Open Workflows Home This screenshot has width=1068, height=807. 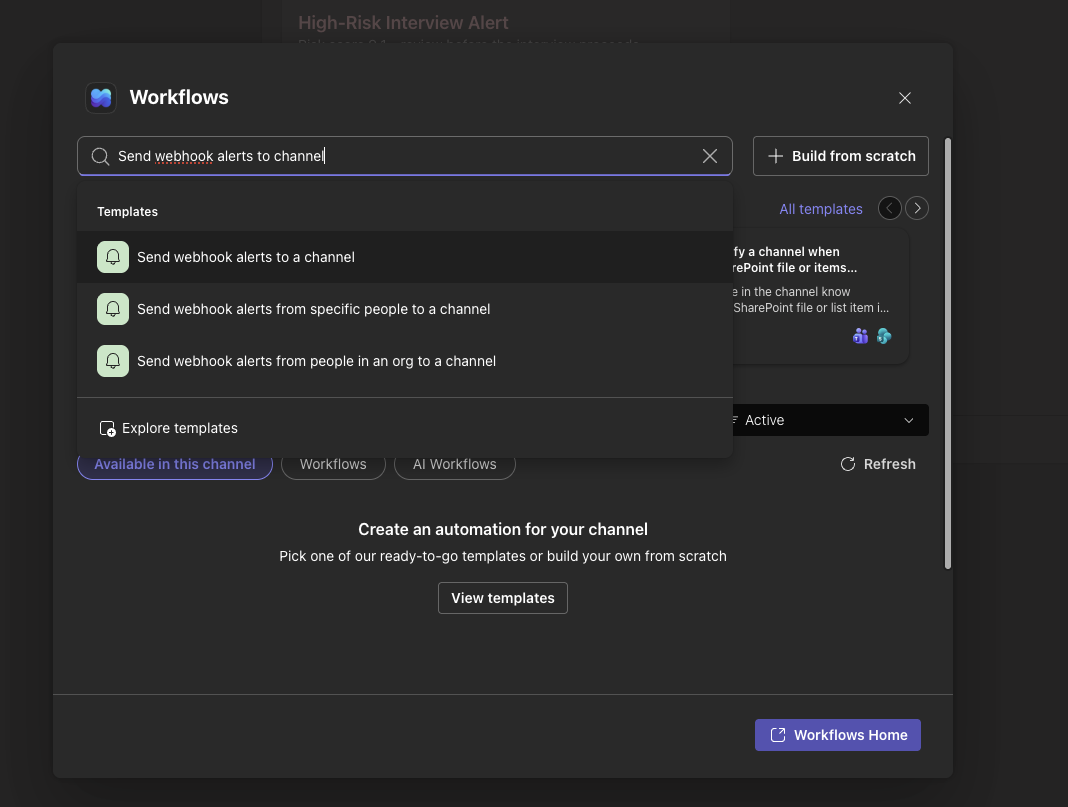[838, 735]
